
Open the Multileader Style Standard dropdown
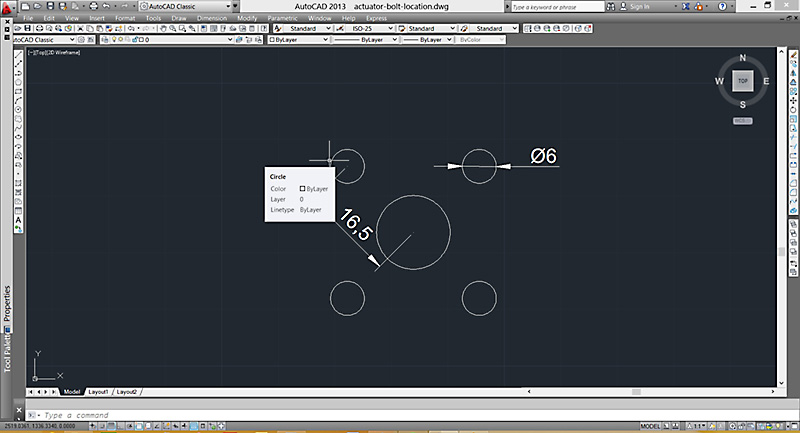(514, 29)
